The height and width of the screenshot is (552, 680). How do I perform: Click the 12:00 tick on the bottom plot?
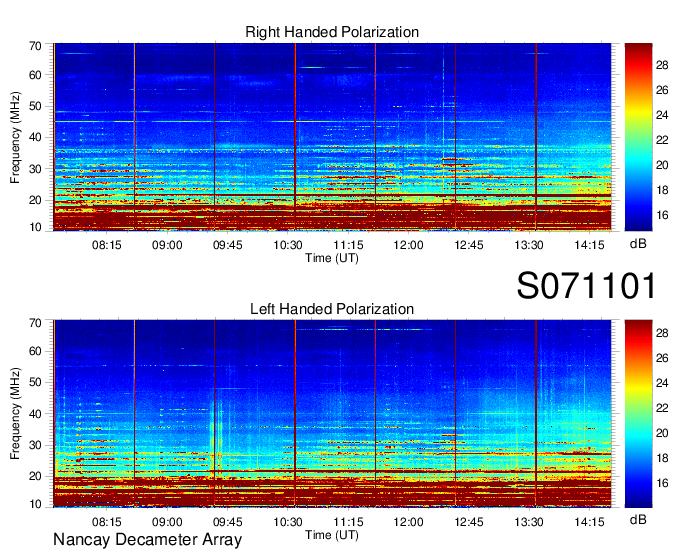[x=408, y=522]
